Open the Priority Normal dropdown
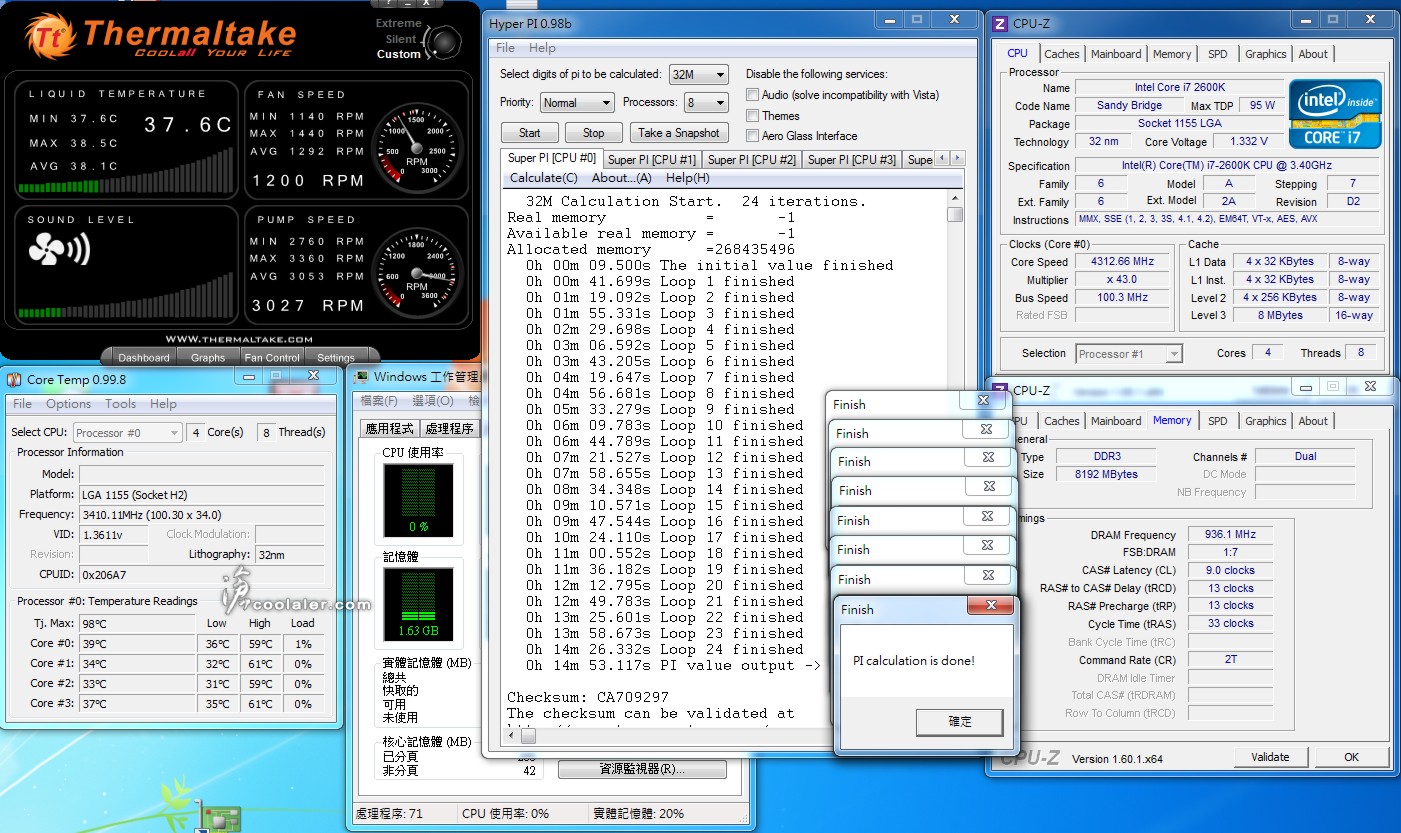Screen dimensions: 1401x833 577,102
